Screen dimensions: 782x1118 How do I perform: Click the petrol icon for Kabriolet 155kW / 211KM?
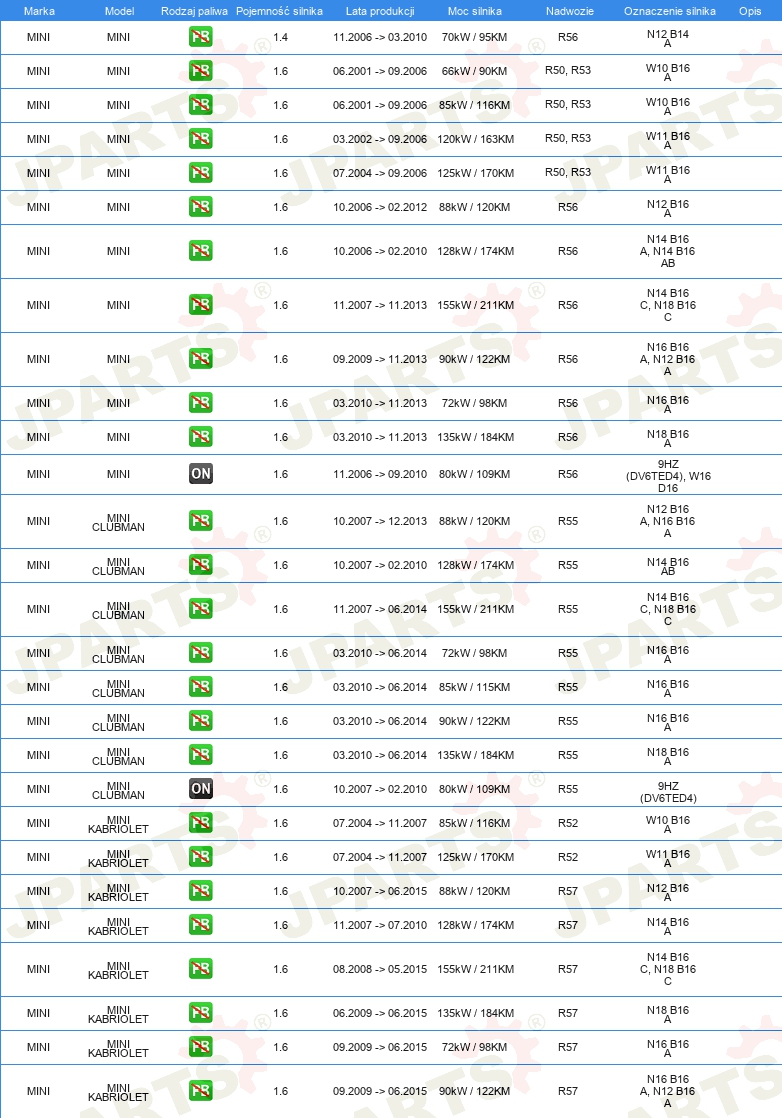pos(200,968)
